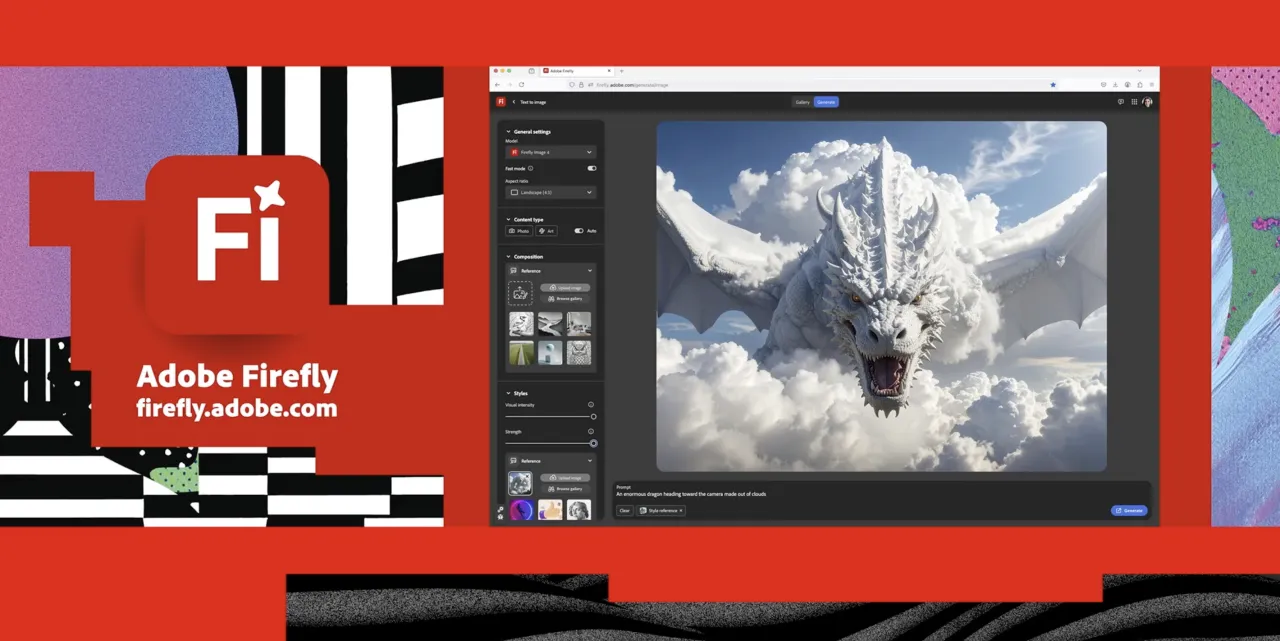Click the key icon at sidebar bottom-left
Image resolution: width=1280 pixels, height=641 pixels.
click(x=500, y=509)
